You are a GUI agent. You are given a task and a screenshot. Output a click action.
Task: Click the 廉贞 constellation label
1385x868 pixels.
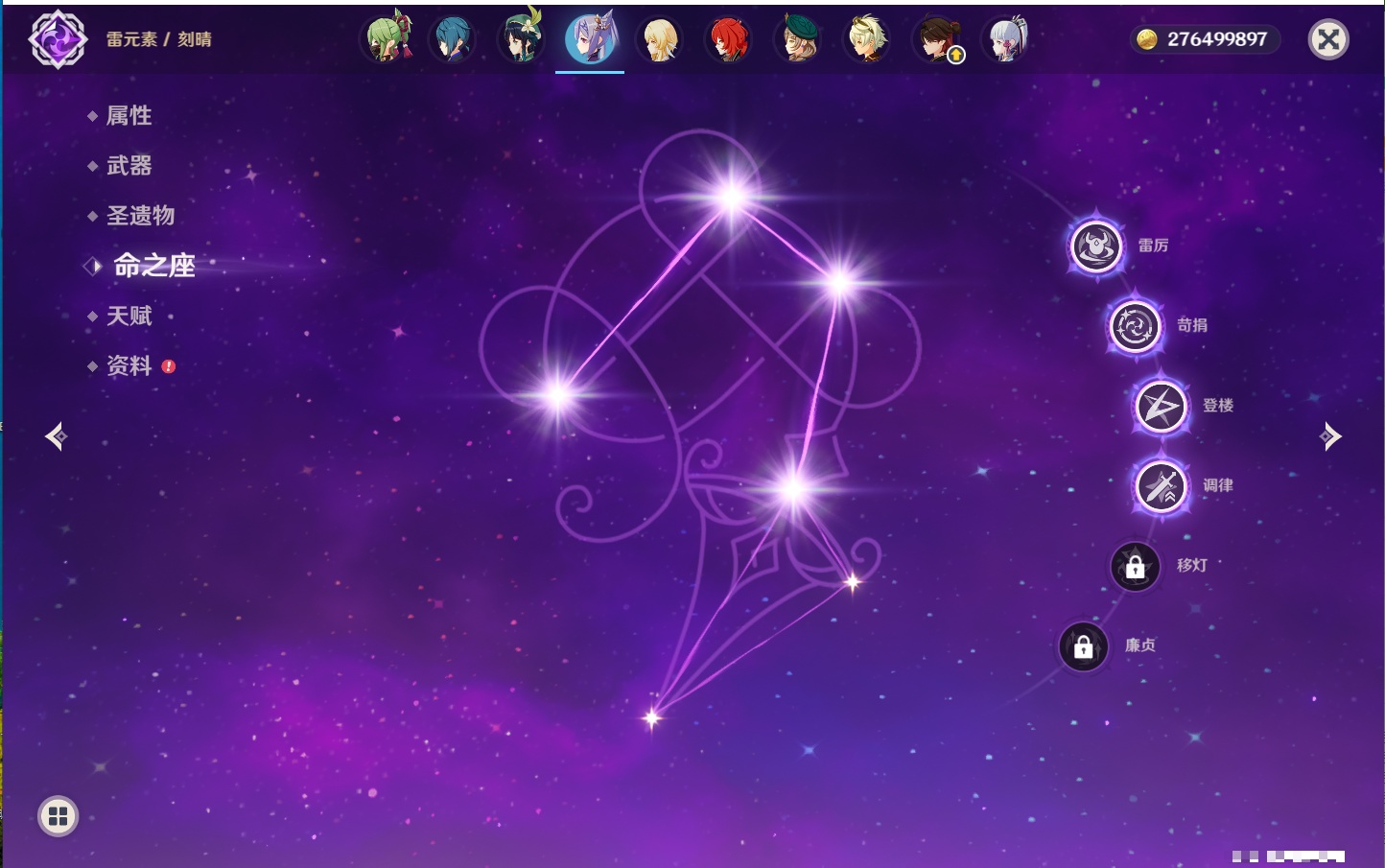click(1140, 645)
